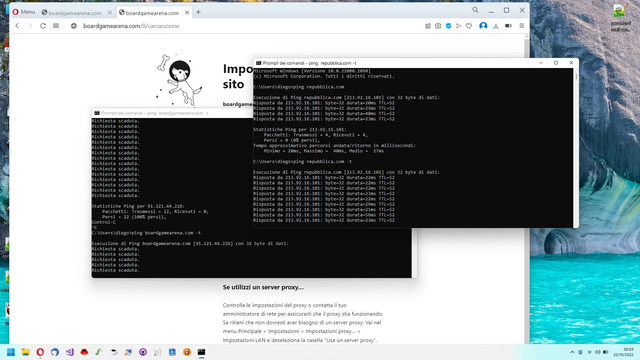Open File Explorer from the taskbar
Viewport: 640px width, 360px height.
pyautogui.click(x=25, y=352)
